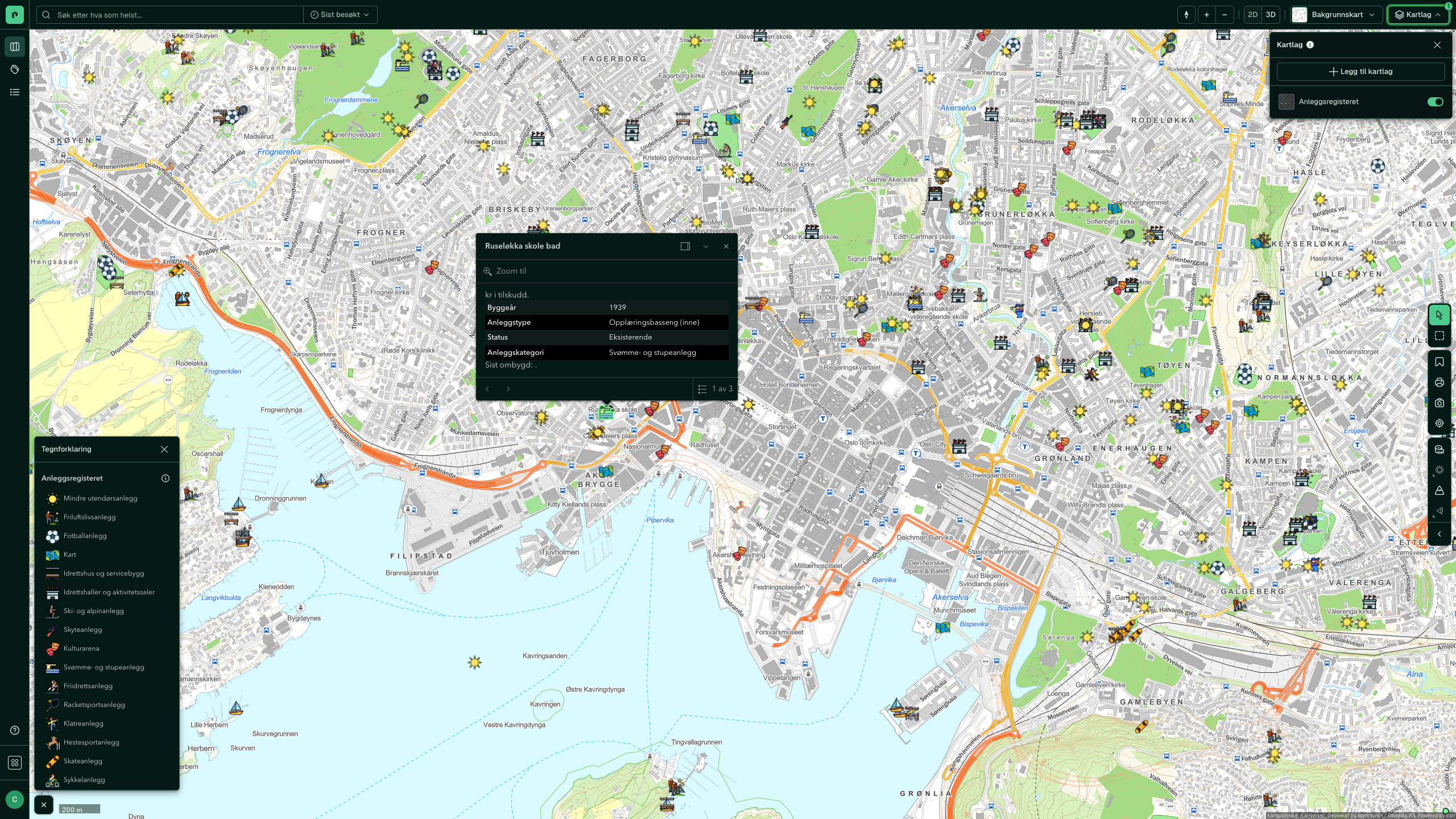Viewport: 1456px width, 819px height.
Task: Click Legg til kartlag button
Action: tap(1360, 72)
